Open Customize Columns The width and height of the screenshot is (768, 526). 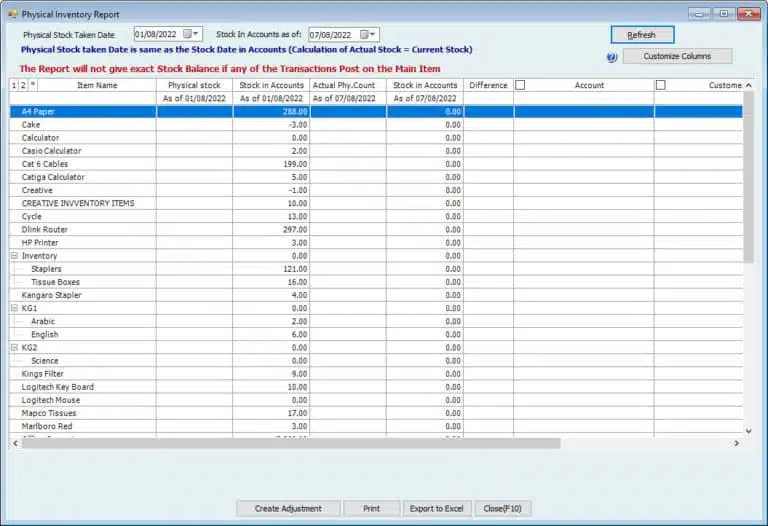(677, 57)
